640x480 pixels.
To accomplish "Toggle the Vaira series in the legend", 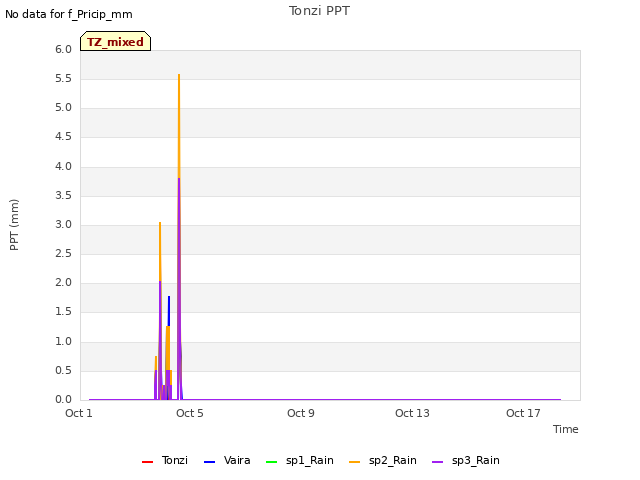I will click(x=227, y=460).
